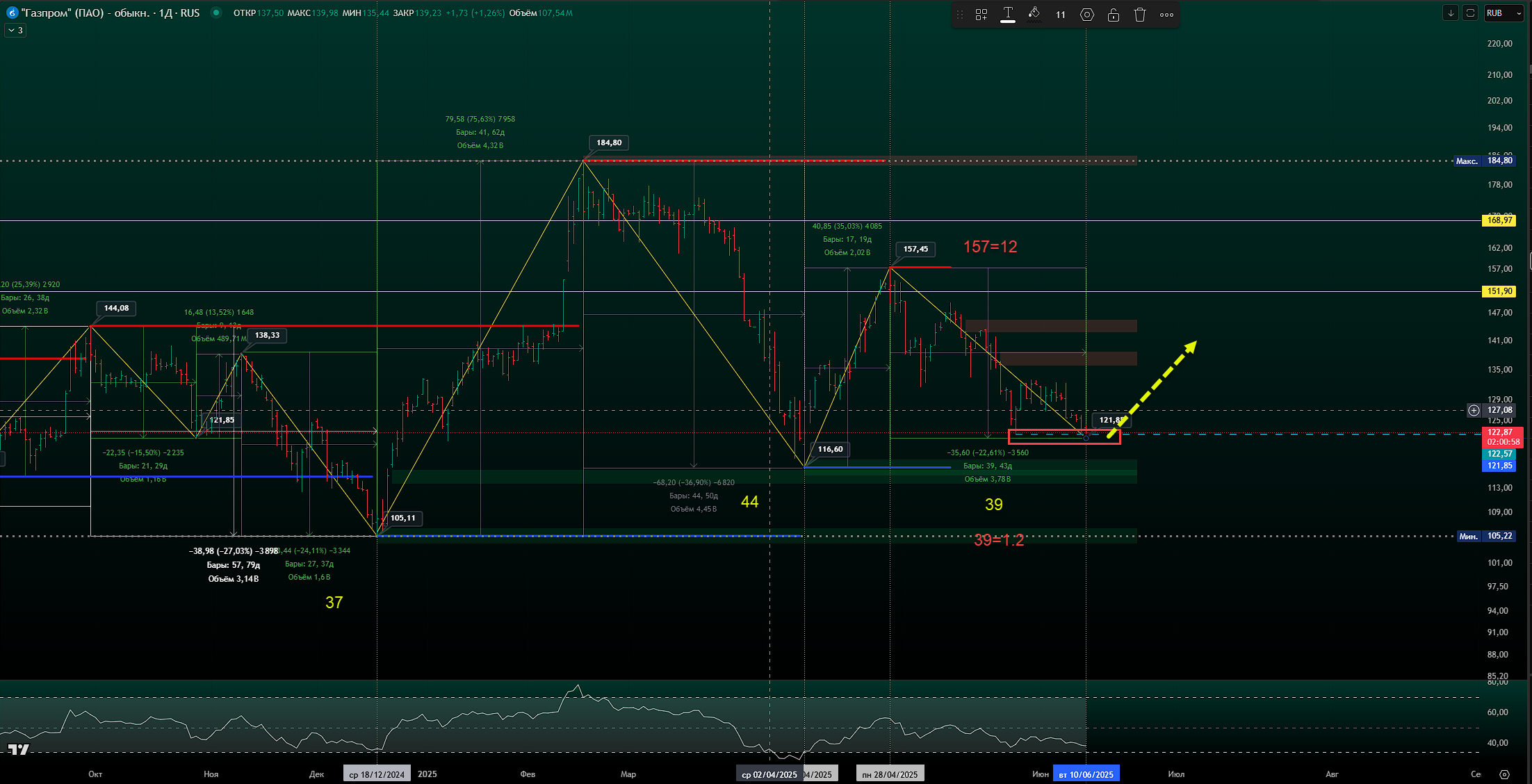Image resolution: width=1532 pixels, height=784 pixels.
Task: Open the text color T tool
Action: coord(1008,15)
